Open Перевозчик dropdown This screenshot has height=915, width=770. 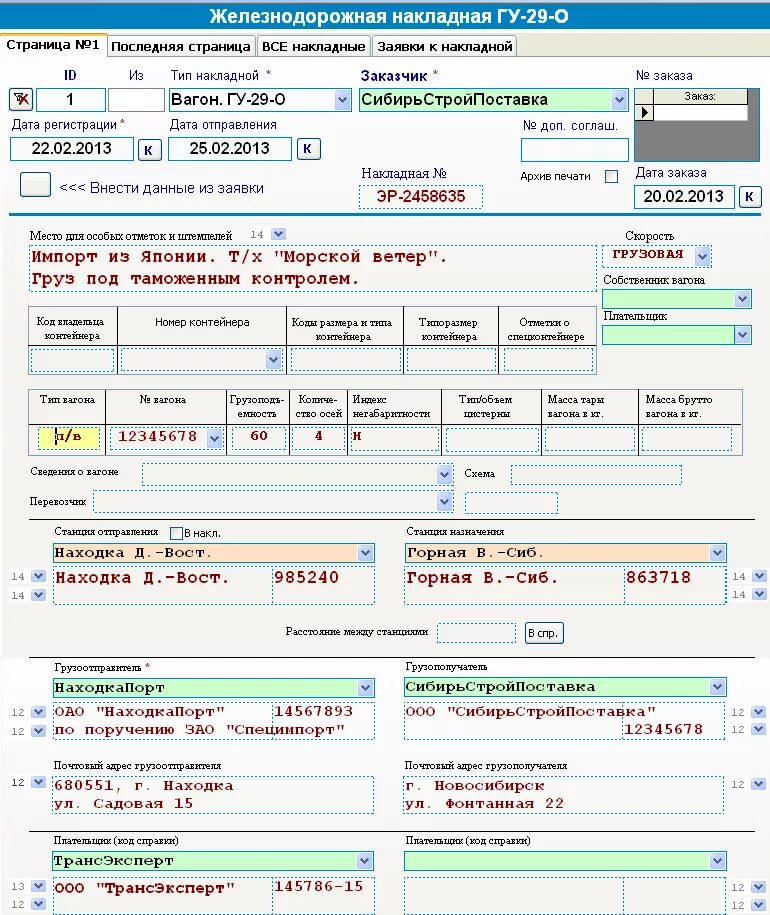click(x=444, y=501)
